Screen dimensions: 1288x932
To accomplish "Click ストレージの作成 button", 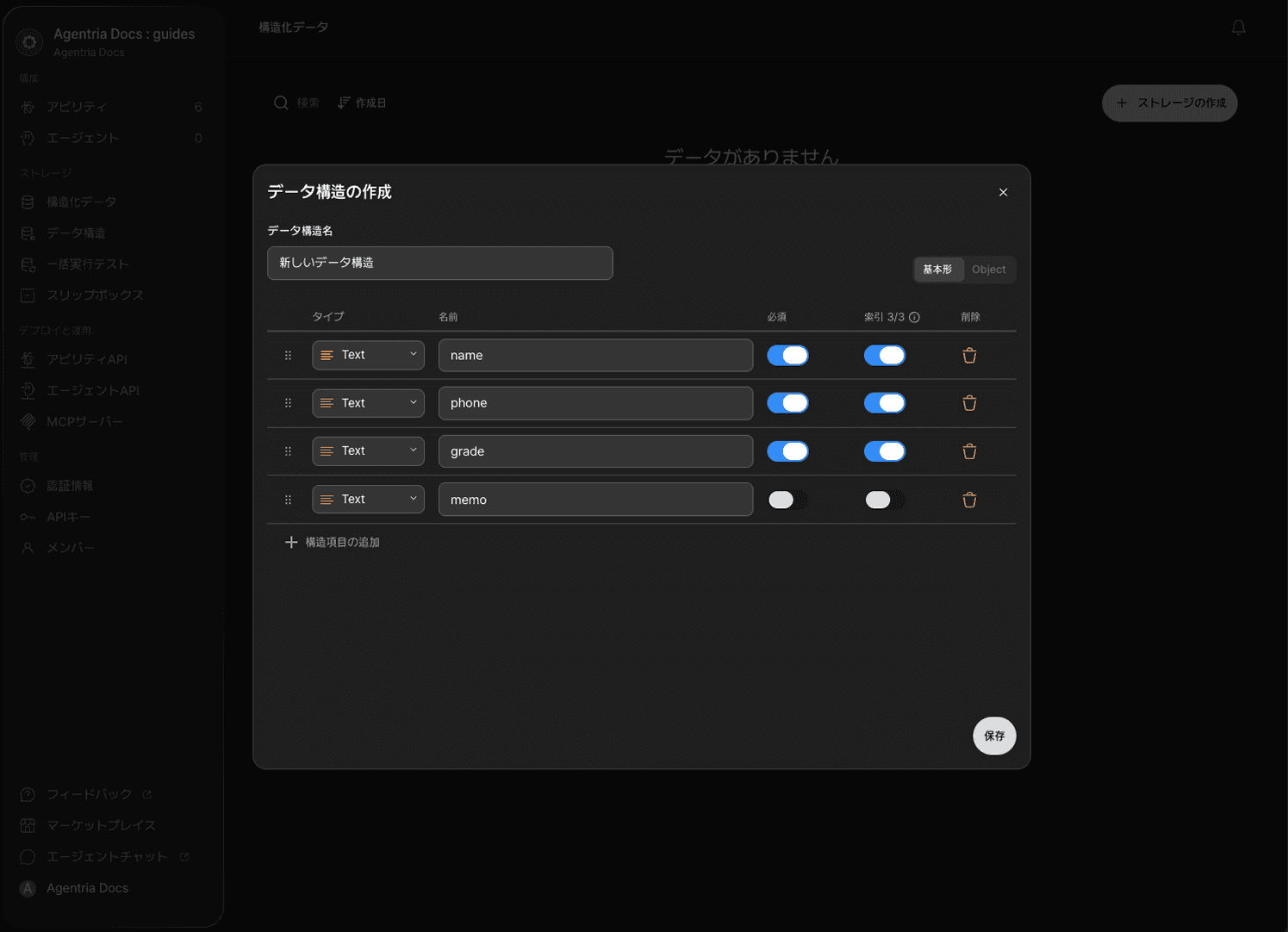I will (x=1170, y=103).
